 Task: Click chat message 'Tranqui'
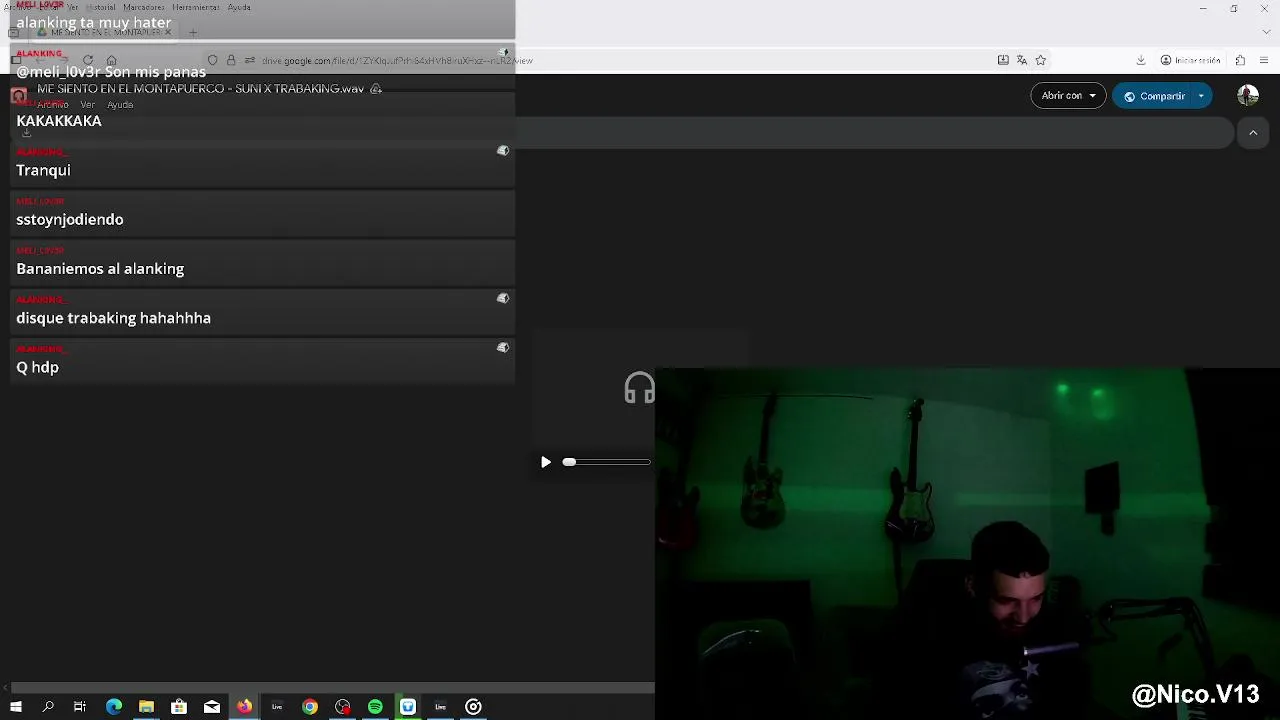pos(43,170)
